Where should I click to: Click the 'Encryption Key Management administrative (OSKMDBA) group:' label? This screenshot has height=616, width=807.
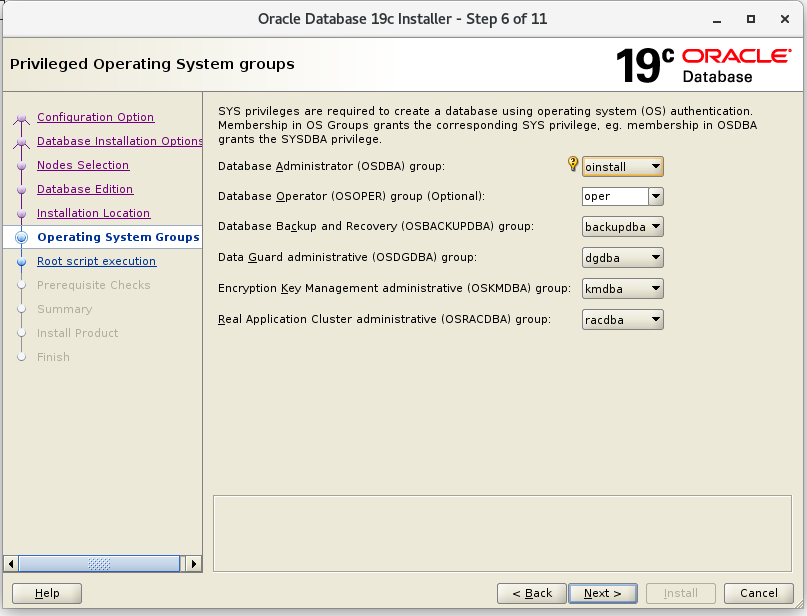pyautogui.click(x=394, y=288)
